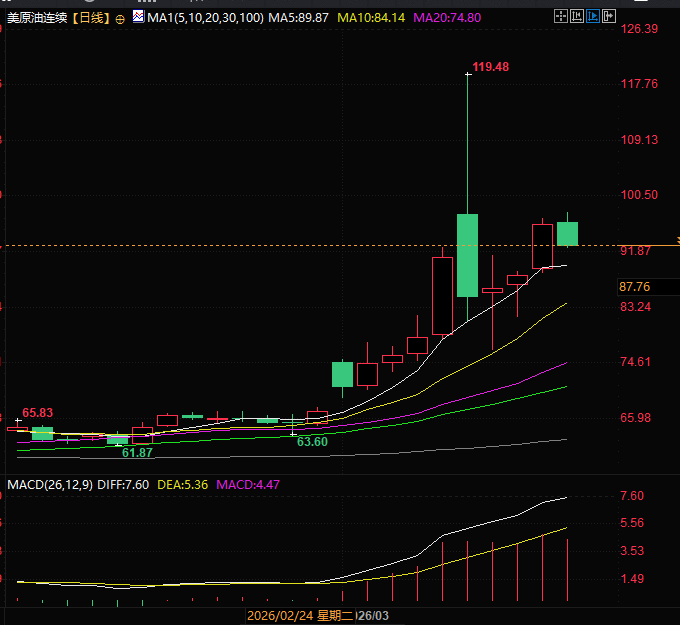Image resolution: width=680 pixels, height=625 pixels.
Task: Click the 65.98 price axis label
Action: 636,418
